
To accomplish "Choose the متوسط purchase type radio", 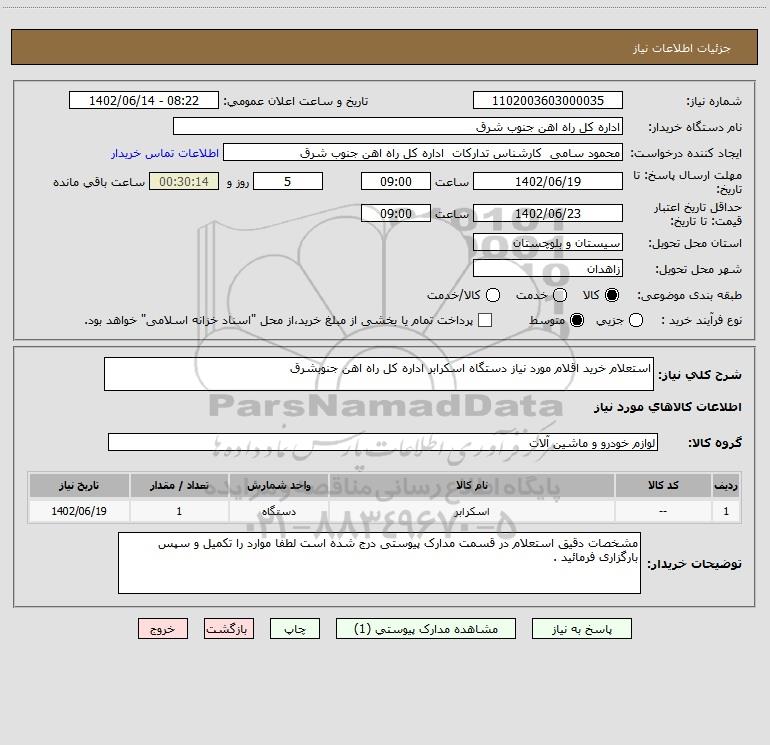I will click(577, 320).
